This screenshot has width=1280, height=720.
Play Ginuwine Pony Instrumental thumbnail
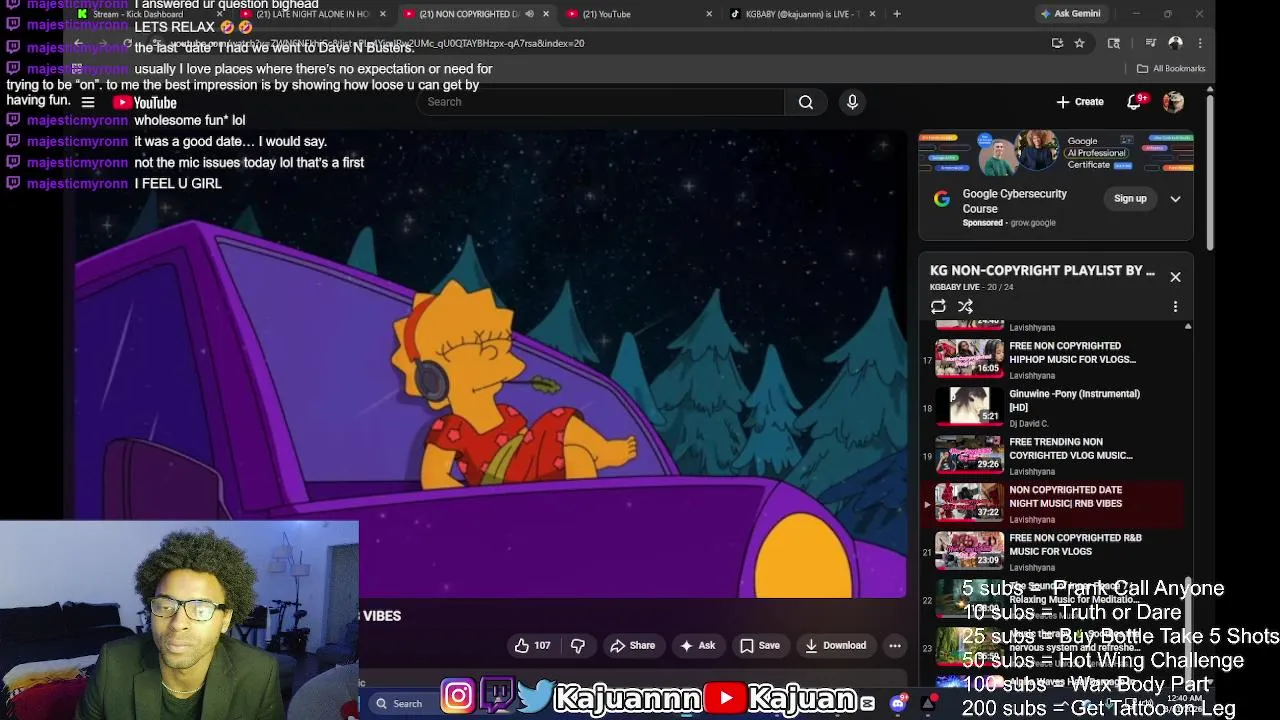click(x=969, y=406)
